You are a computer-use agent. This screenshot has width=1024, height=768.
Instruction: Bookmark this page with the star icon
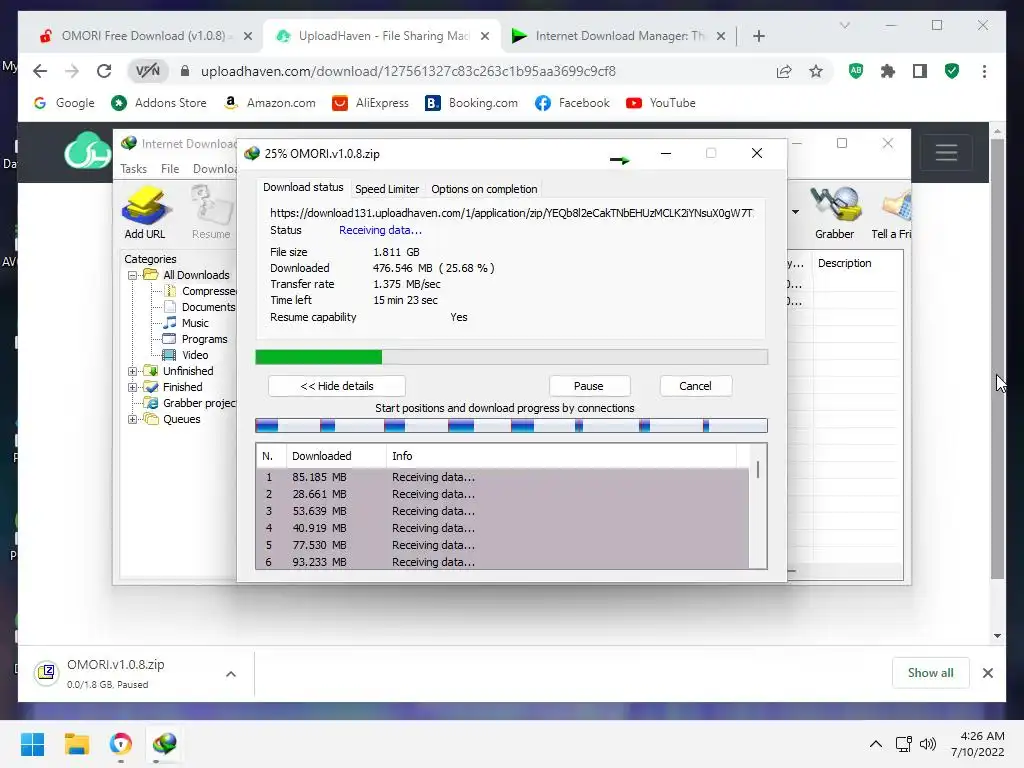point(816,71)
